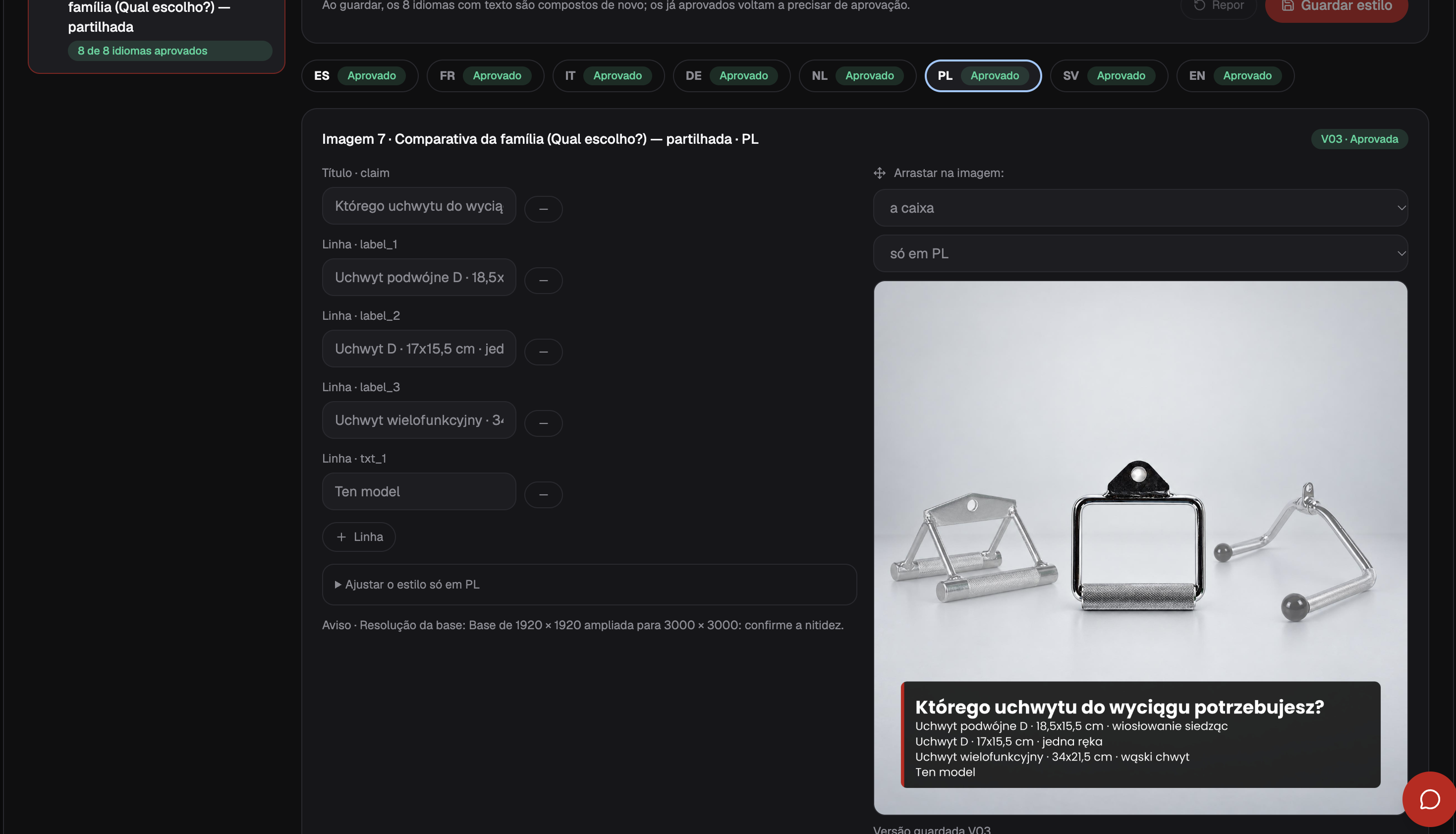Switch to the FR language tab
The image size is (1456, 834).
485,75
